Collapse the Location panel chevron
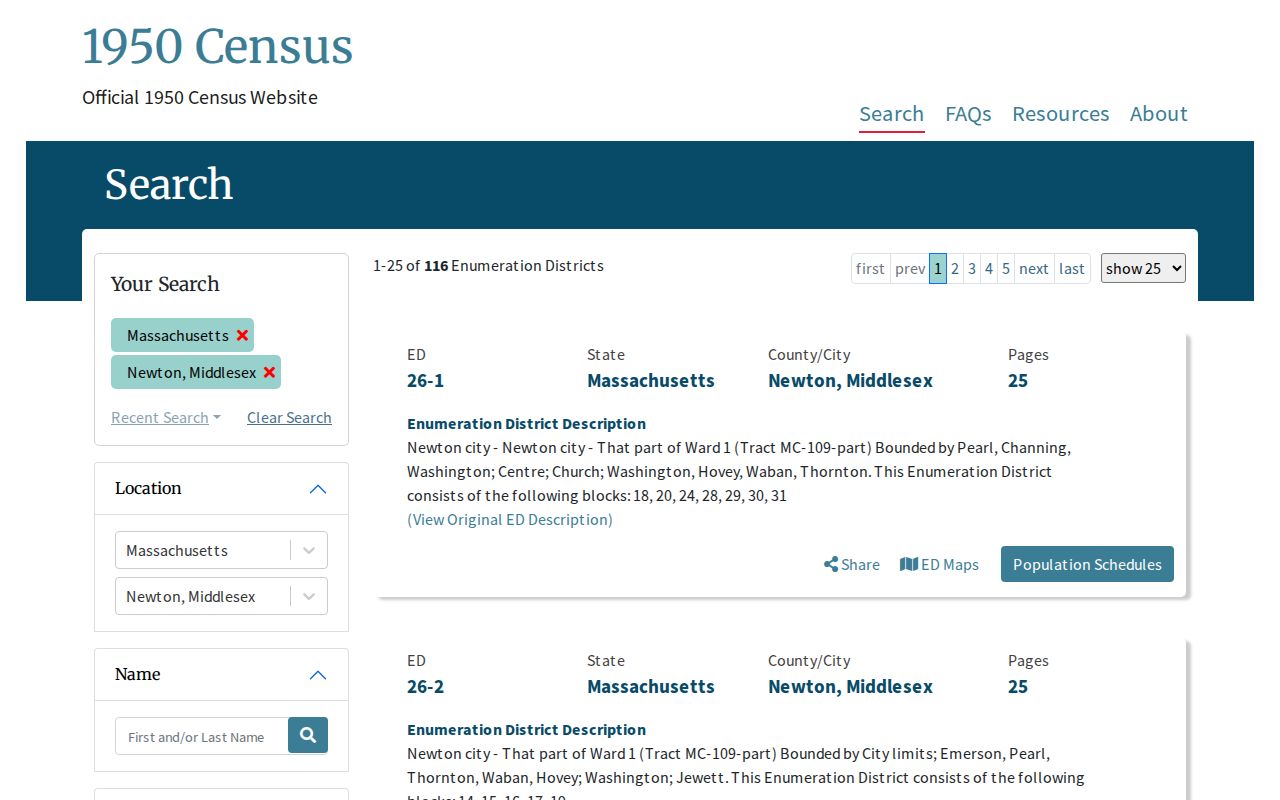Viewport: 1280px width, 800px height. pos(318,489)
